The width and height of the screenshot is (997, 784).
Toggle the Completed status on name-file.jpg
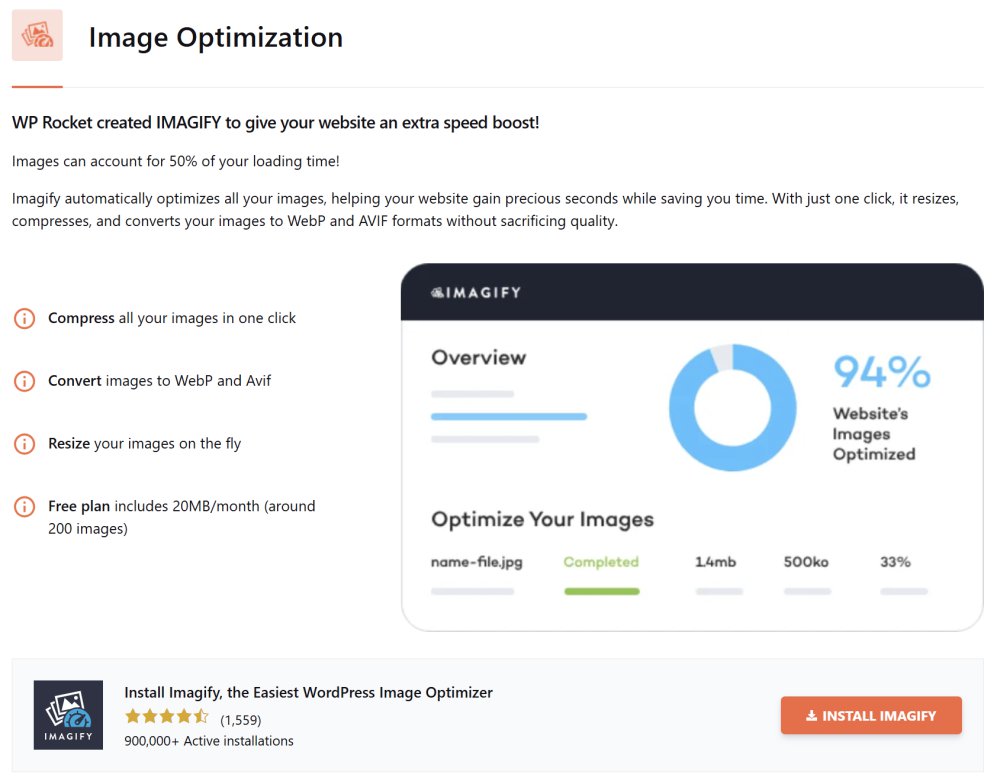point(601,562)
